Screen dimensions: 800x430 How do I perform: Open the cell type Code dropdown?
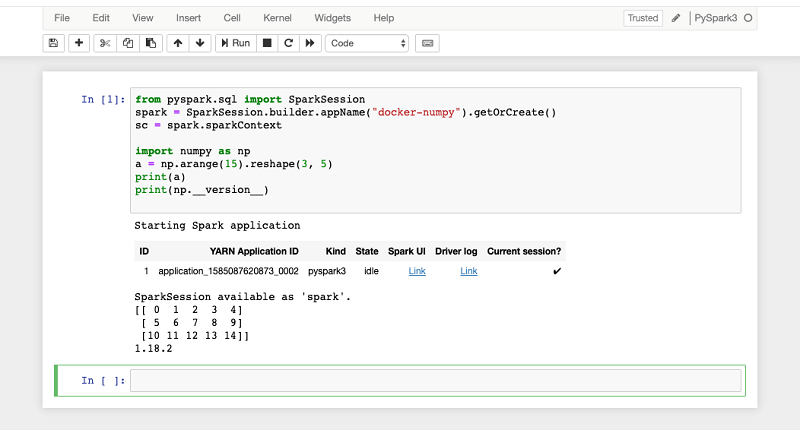click(x=367, y=43)
